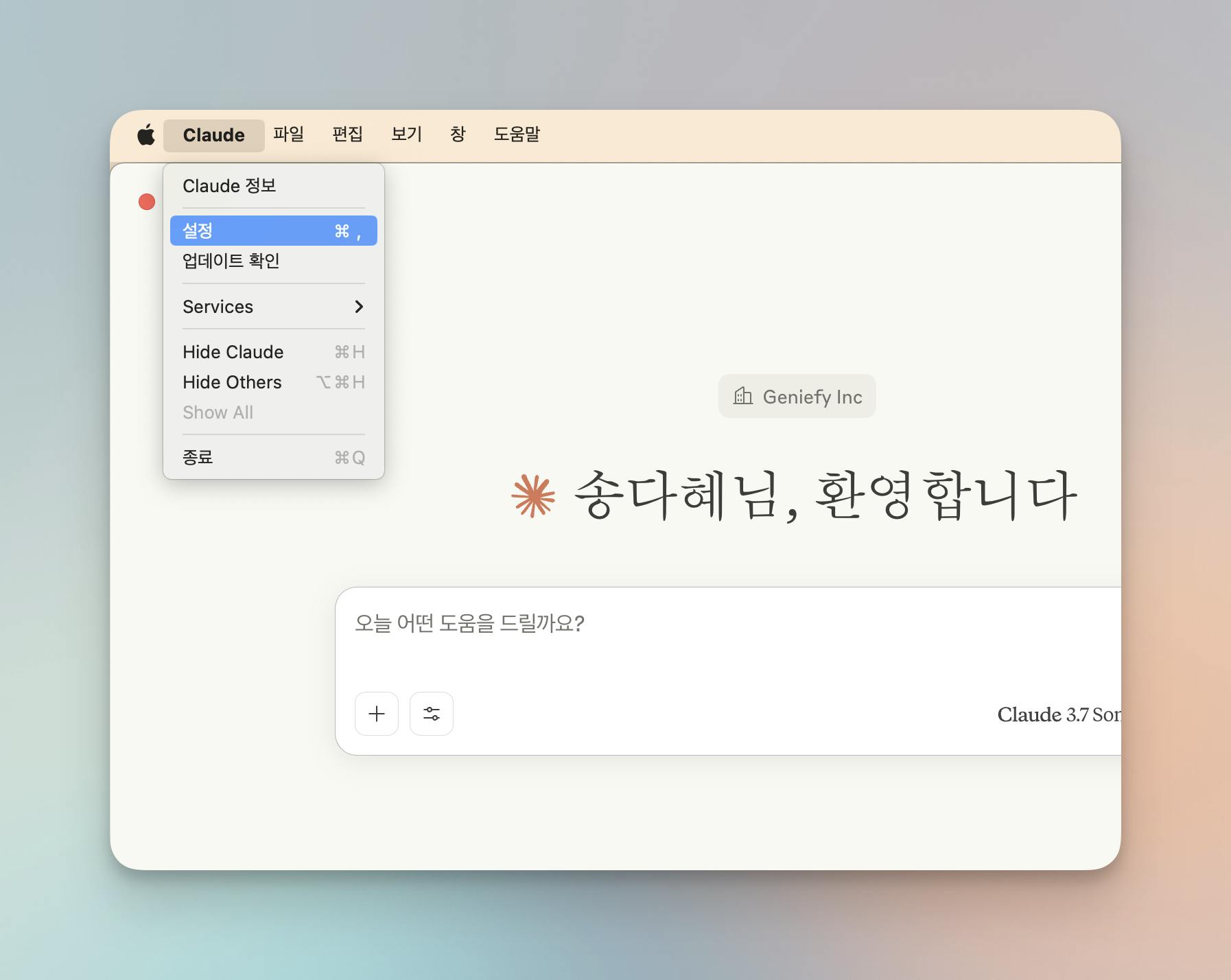Click the Claude app menu

pos(213,135)
